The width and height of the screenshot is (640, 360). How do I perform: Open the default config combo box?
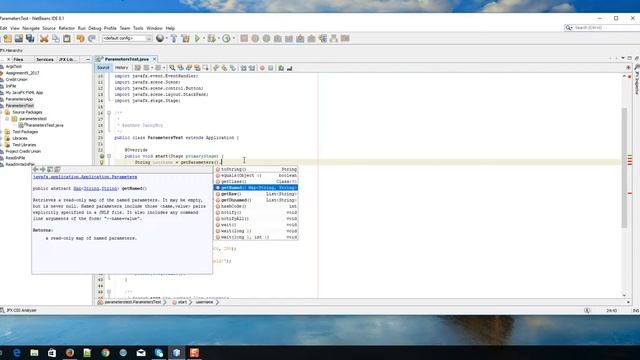click(127, 38)
